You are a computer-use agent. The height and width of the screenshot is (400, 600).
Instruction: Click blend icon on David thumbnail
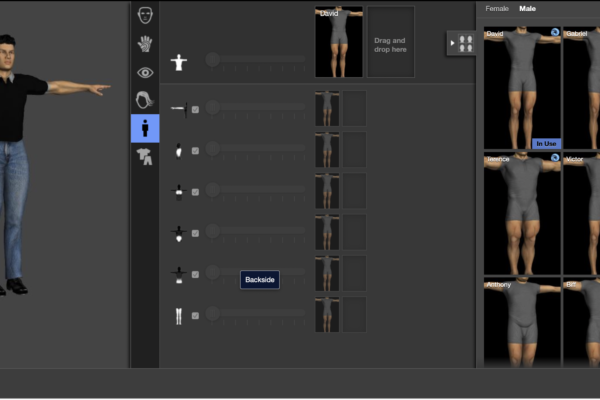tap(555, 32)
